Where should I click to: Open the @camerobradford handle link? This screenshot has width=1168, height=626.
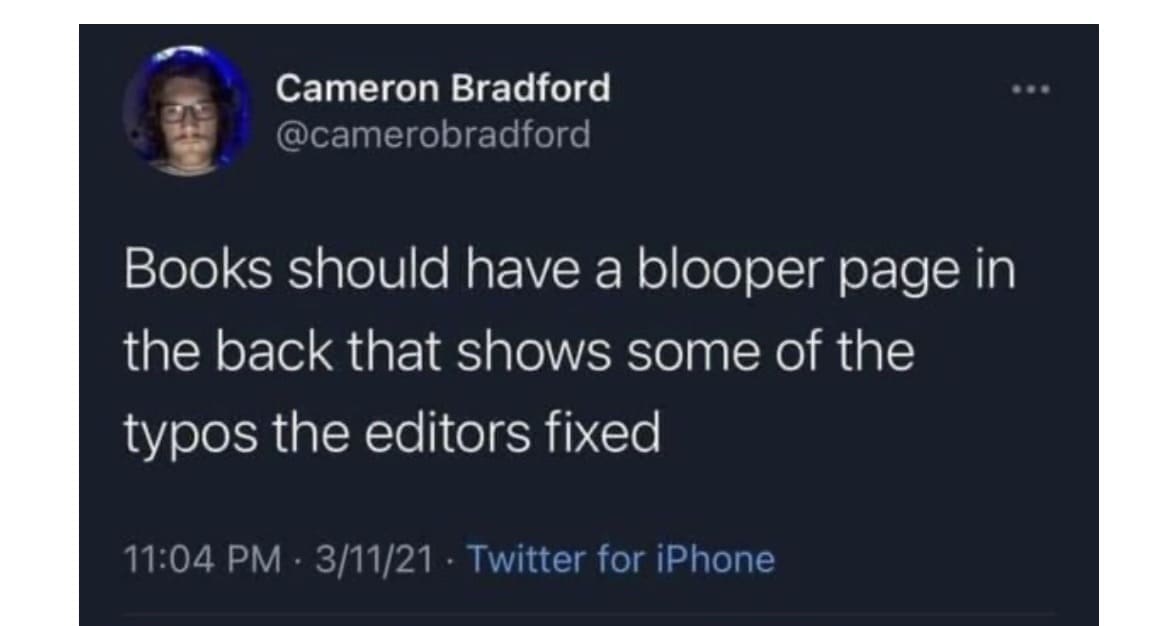433,135
